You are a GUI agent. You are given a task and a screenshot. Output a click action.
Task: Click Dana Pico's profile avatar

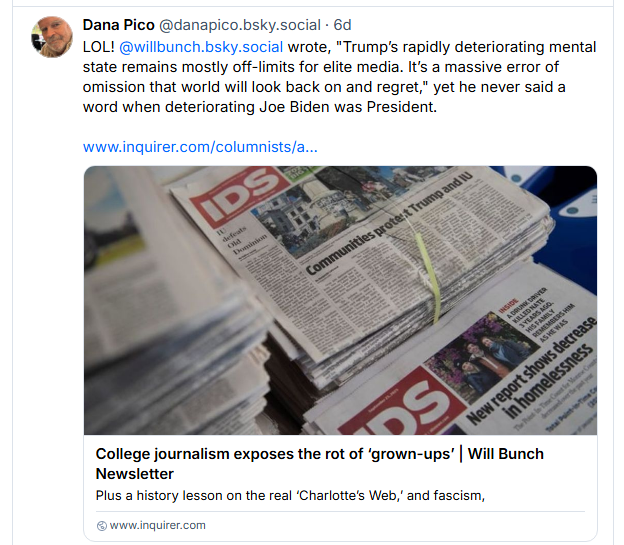click(51, 36)
